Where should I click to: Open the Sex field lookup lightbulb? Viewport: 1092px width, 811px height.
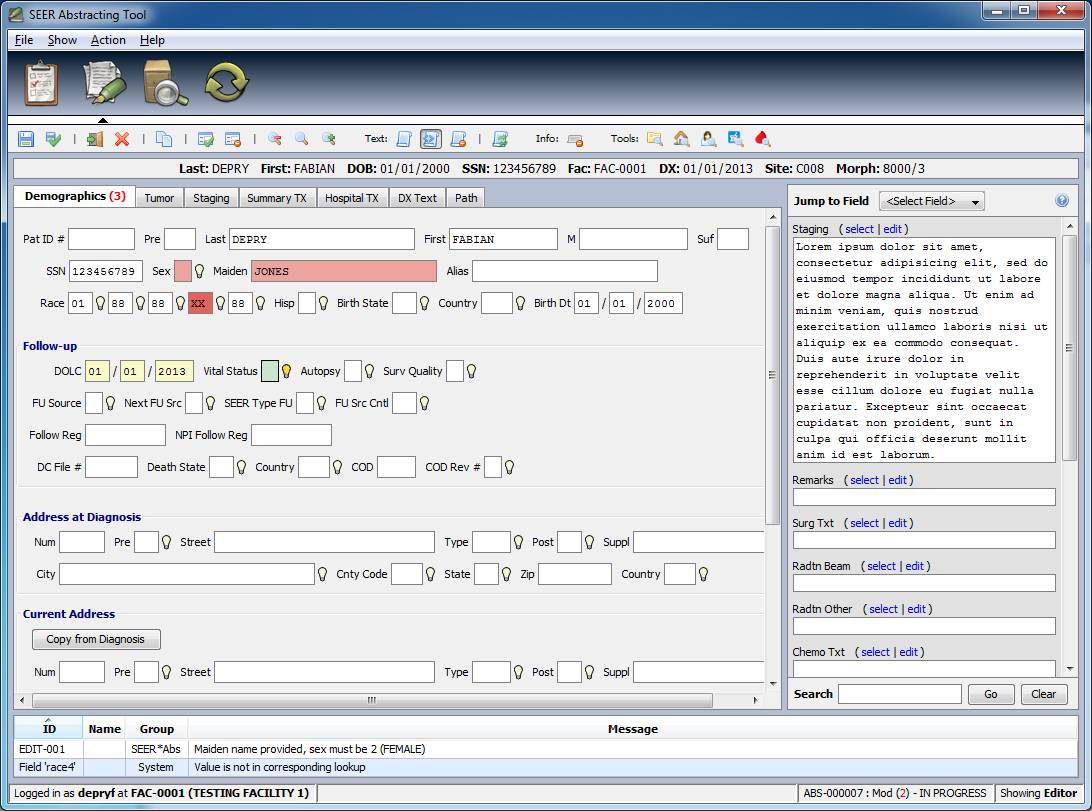[x=199, y=271]
